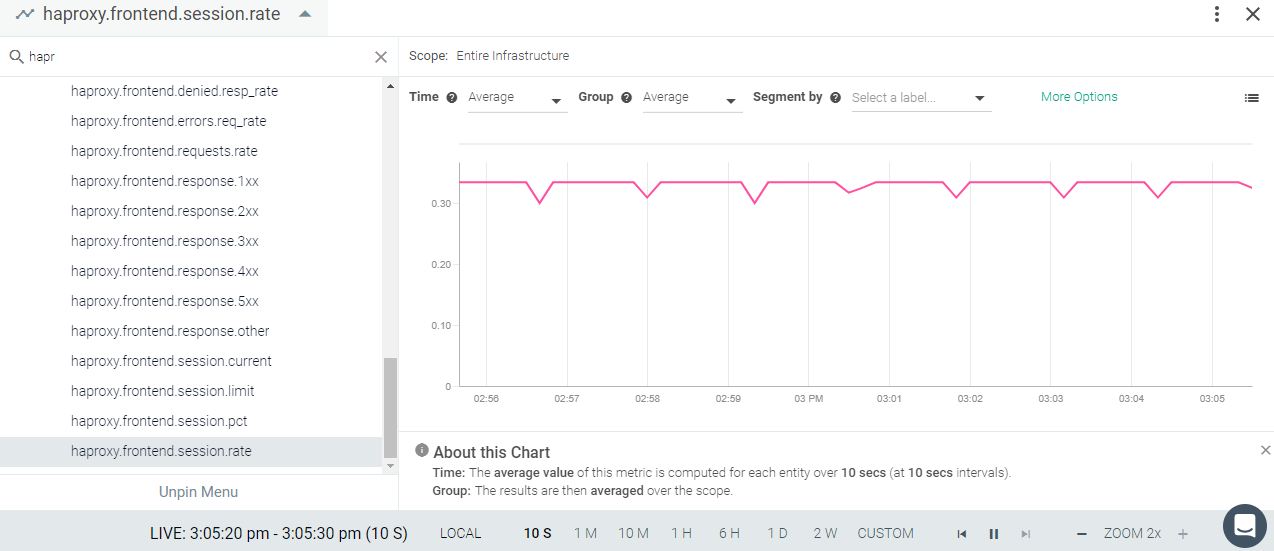
Task: Close the metric explorer panel
Action: coord(1252,14)
